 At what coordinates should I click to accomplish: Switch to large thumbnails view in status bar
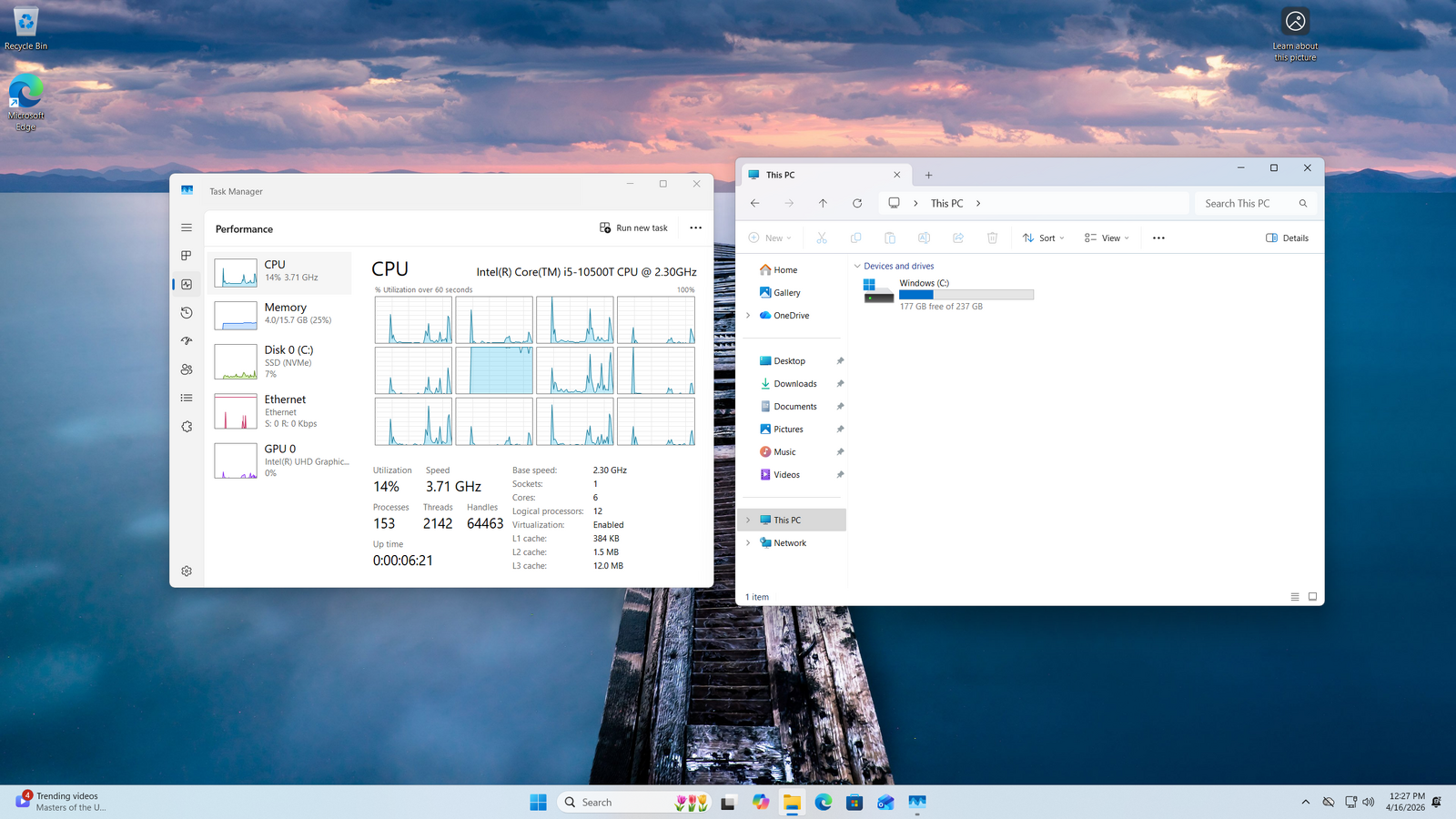click(1312, 597)
